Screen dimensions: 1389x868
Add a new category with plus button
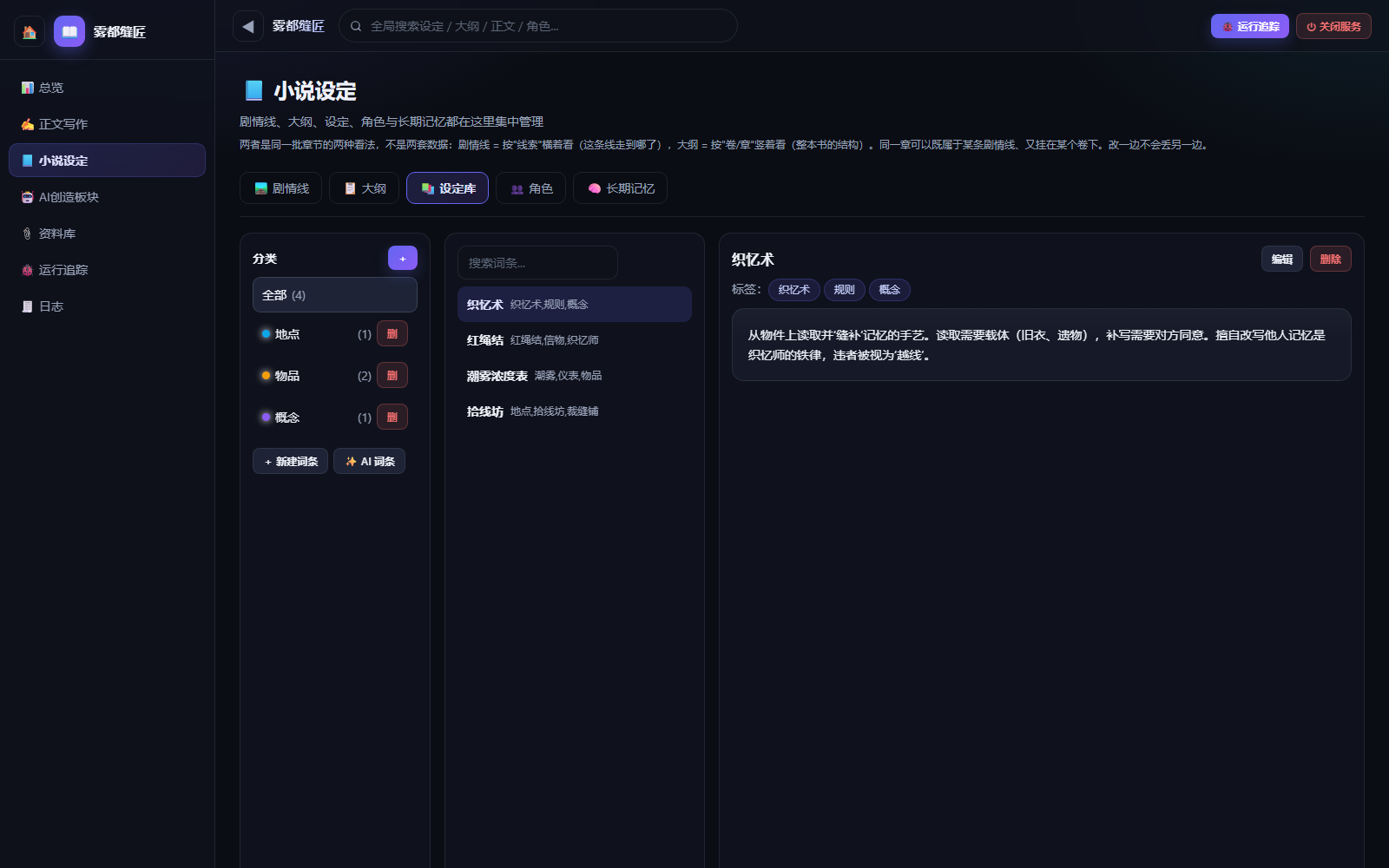click(403, 258)
